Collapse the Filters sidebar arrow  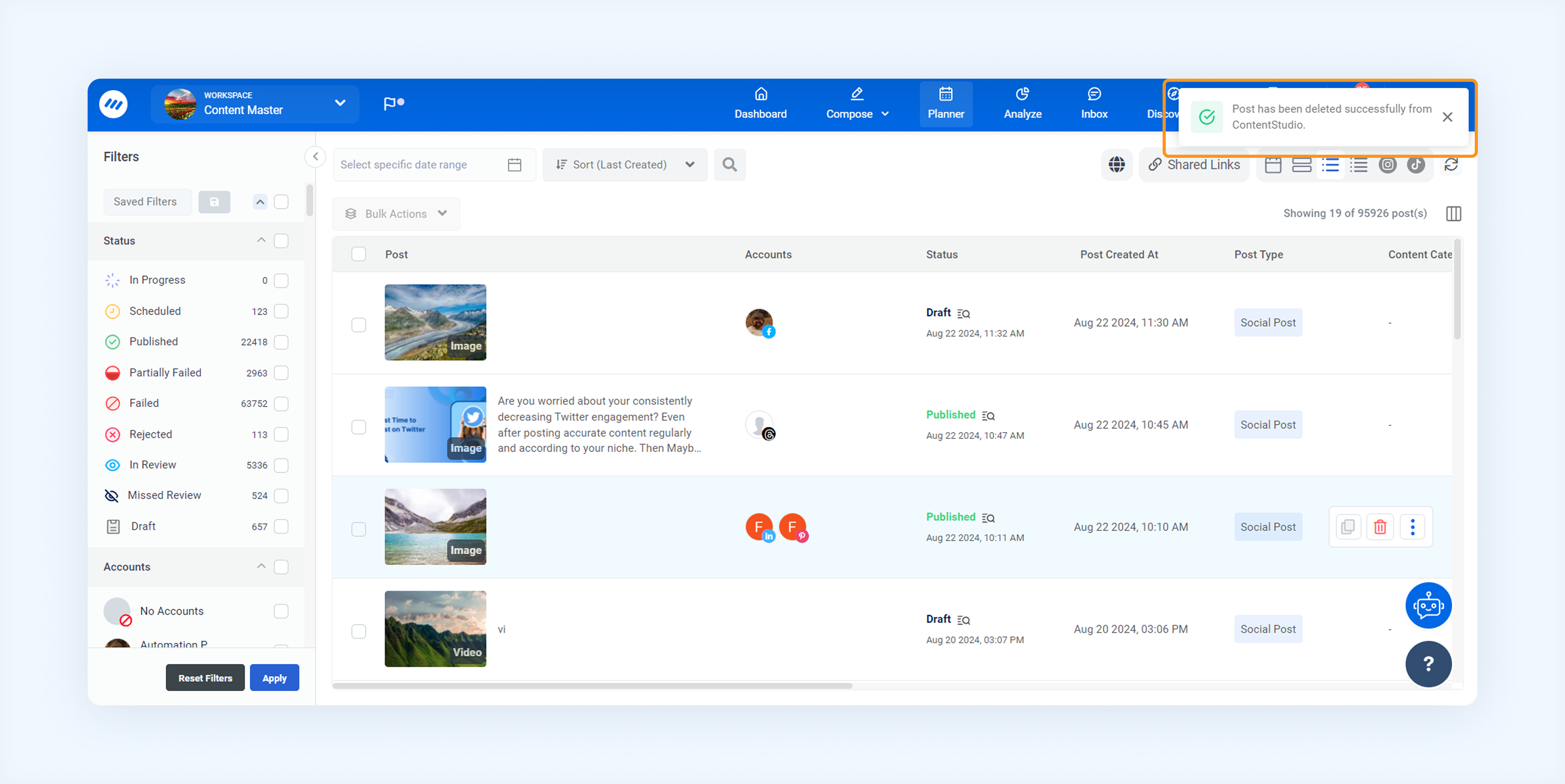coord(315,157)
